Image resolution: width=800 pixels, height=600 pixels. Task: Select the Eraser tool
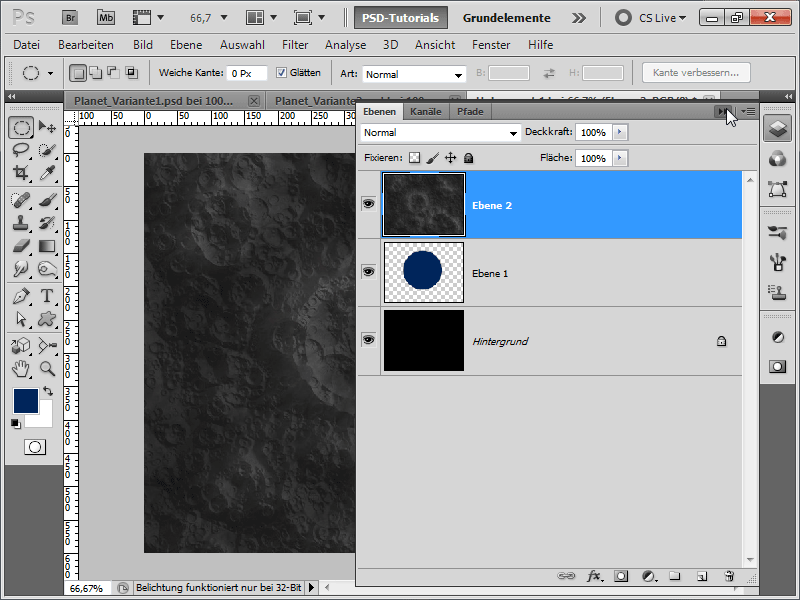21,246
